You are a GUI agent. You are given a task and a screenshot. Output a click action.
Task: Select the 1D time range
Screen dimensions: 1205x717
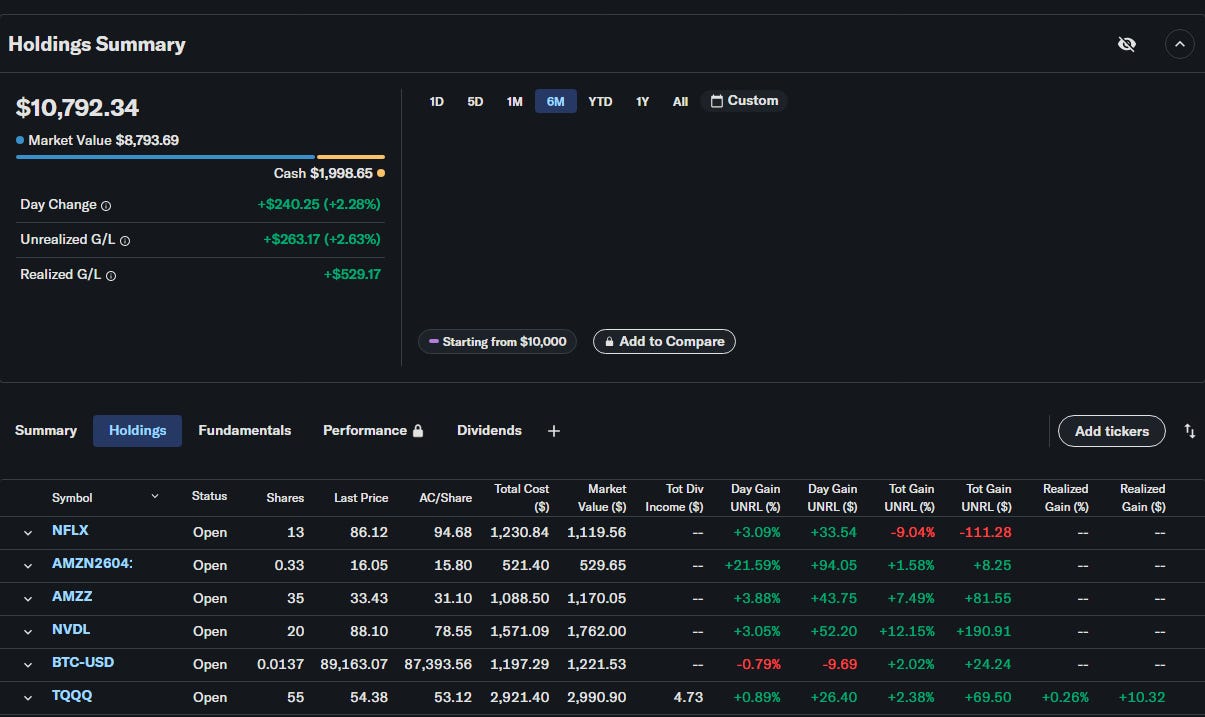437,101
